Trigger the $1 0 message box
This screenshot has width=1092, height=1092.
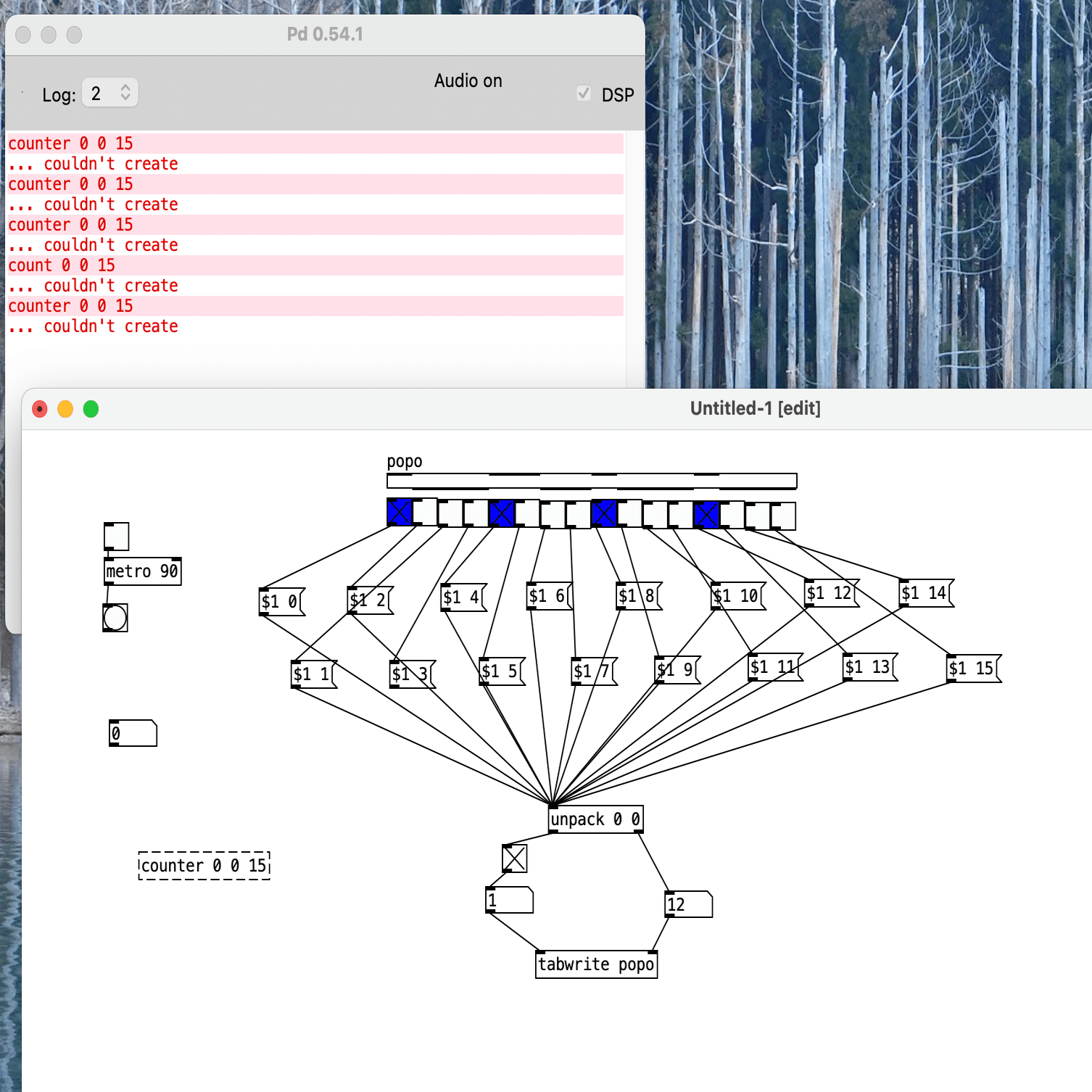(x=280, y=601)
